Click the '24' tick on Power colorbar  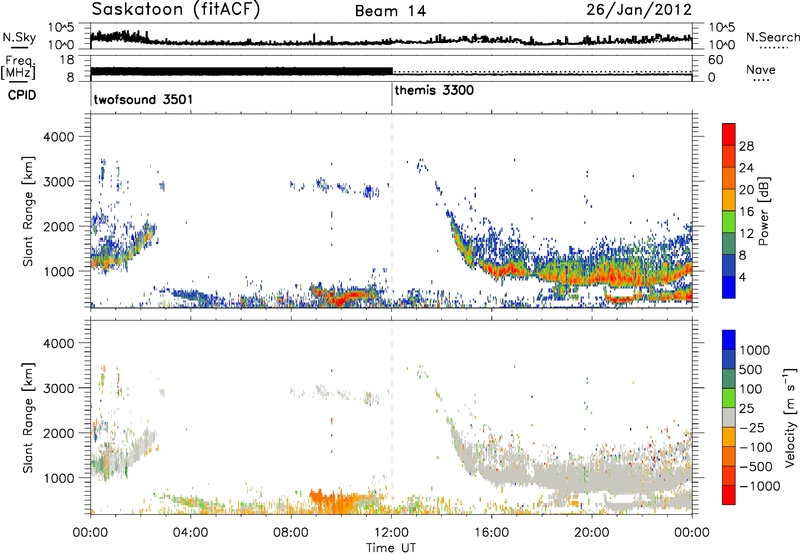tap(746, 168)
